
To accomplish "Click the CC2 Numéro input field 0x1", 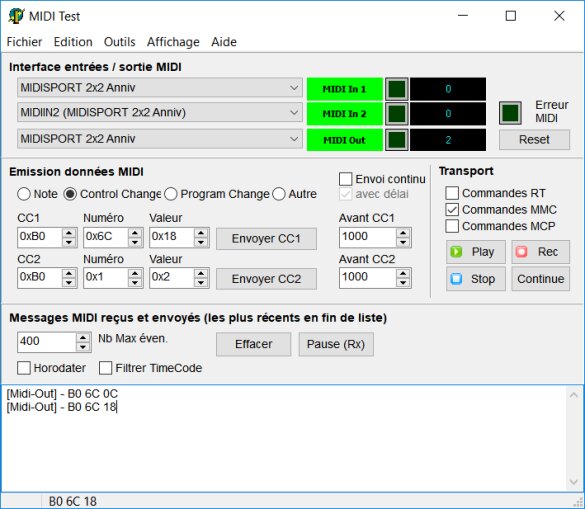I will pyautogui.click(x=106, y=278).
